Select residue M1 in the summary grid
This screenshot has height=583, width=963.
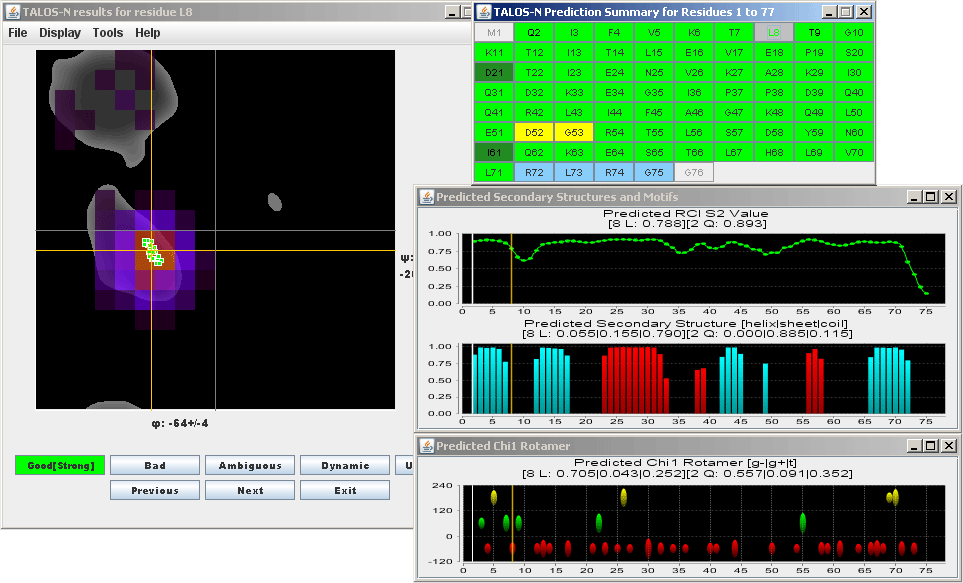(494, 33)
